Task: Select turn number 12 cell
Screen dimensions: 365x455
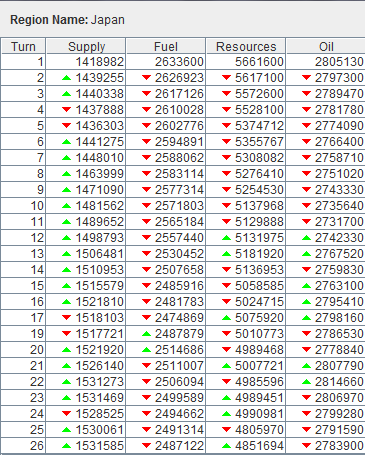Action: click(23, 238)
